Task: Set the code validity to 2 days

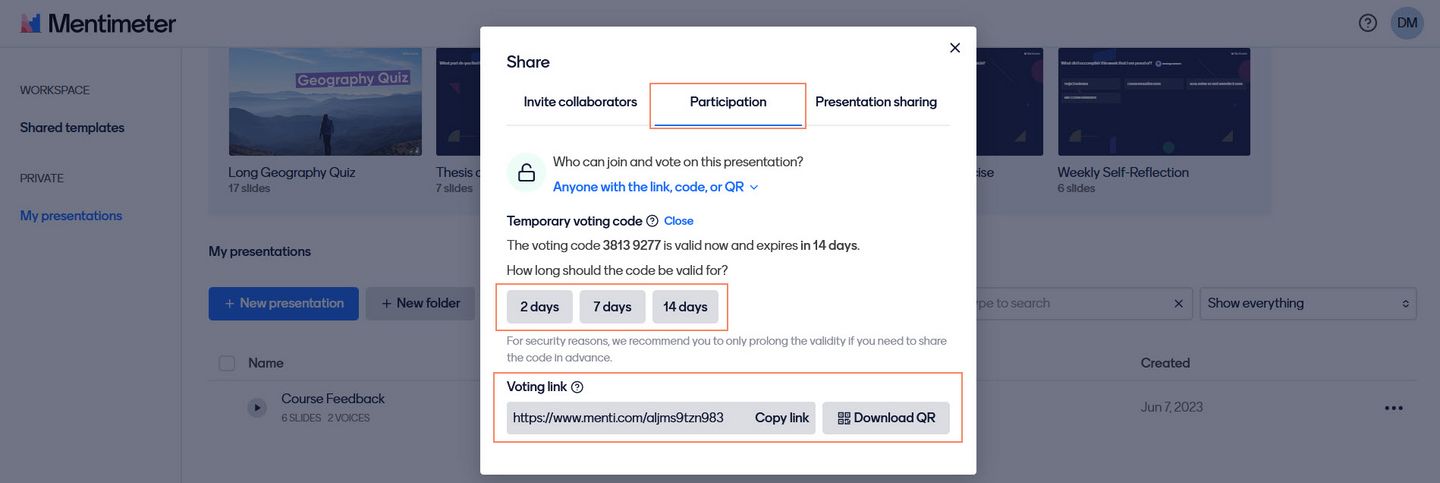Action: [x=540, y=307]
